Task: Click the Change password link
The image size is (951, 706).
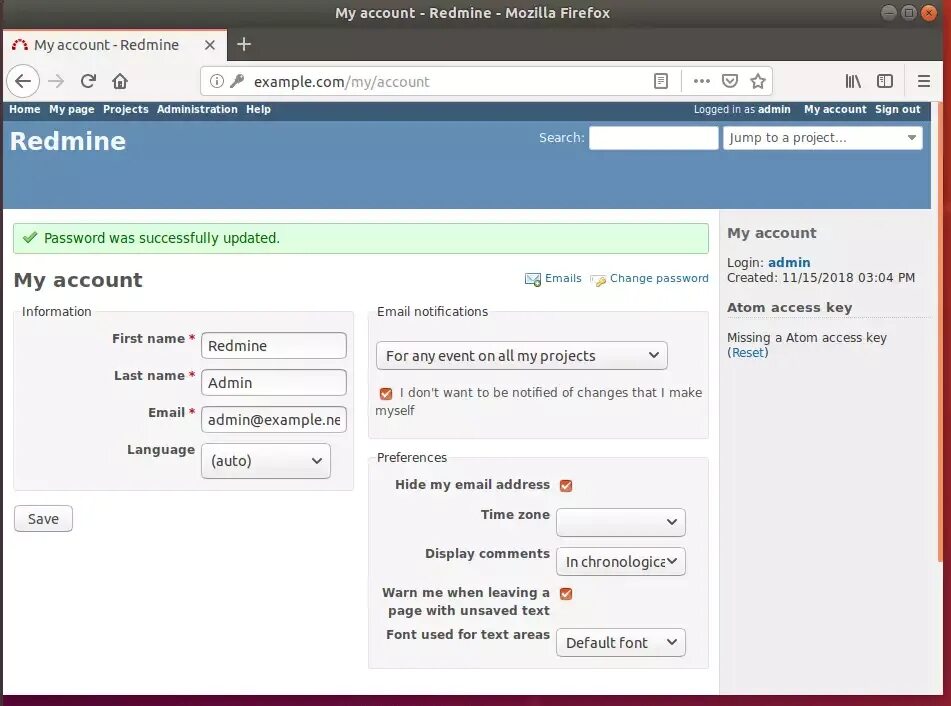Action: click(x=659, y=278)
